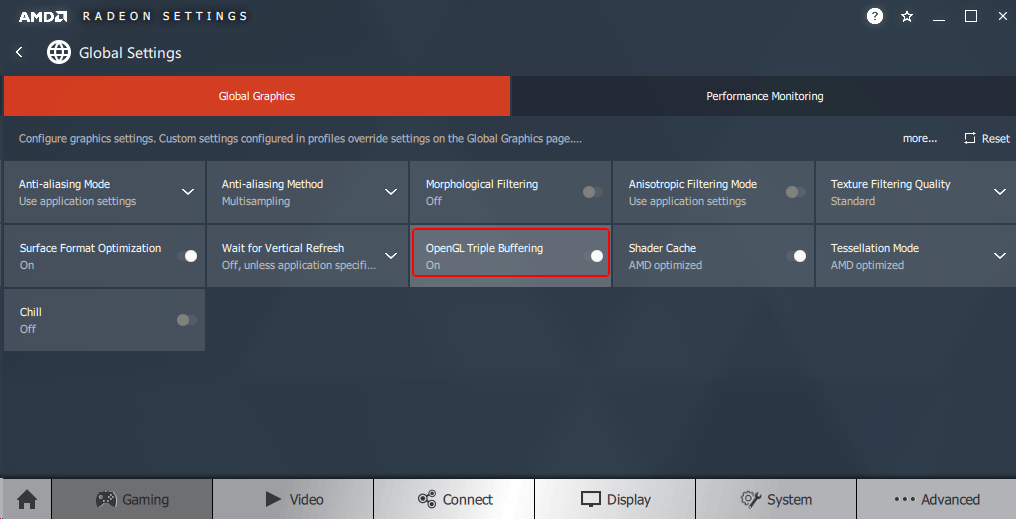Open Tessellation Mode dropdown
The width and height of the screenshot is (1016, 519).
[999, 256]
